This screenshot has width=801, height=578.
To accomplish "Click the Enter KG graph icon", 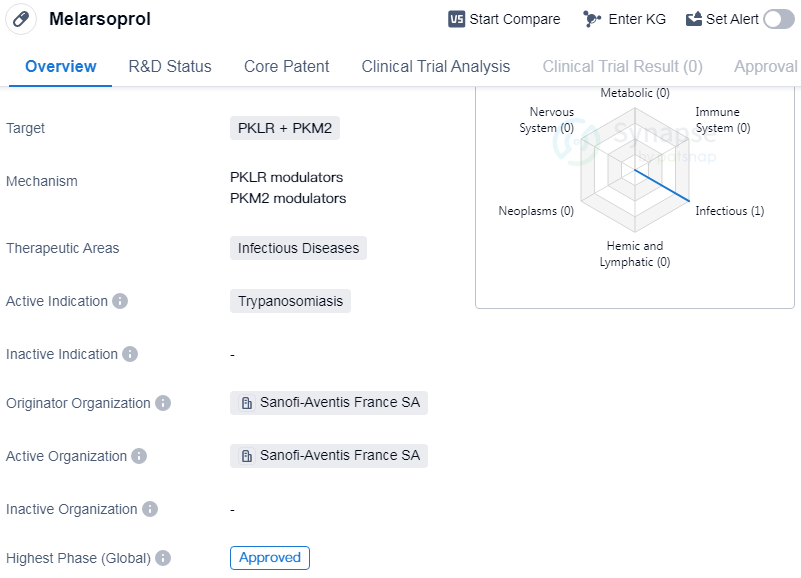I will pyautogui.click(x=592, y=19).
